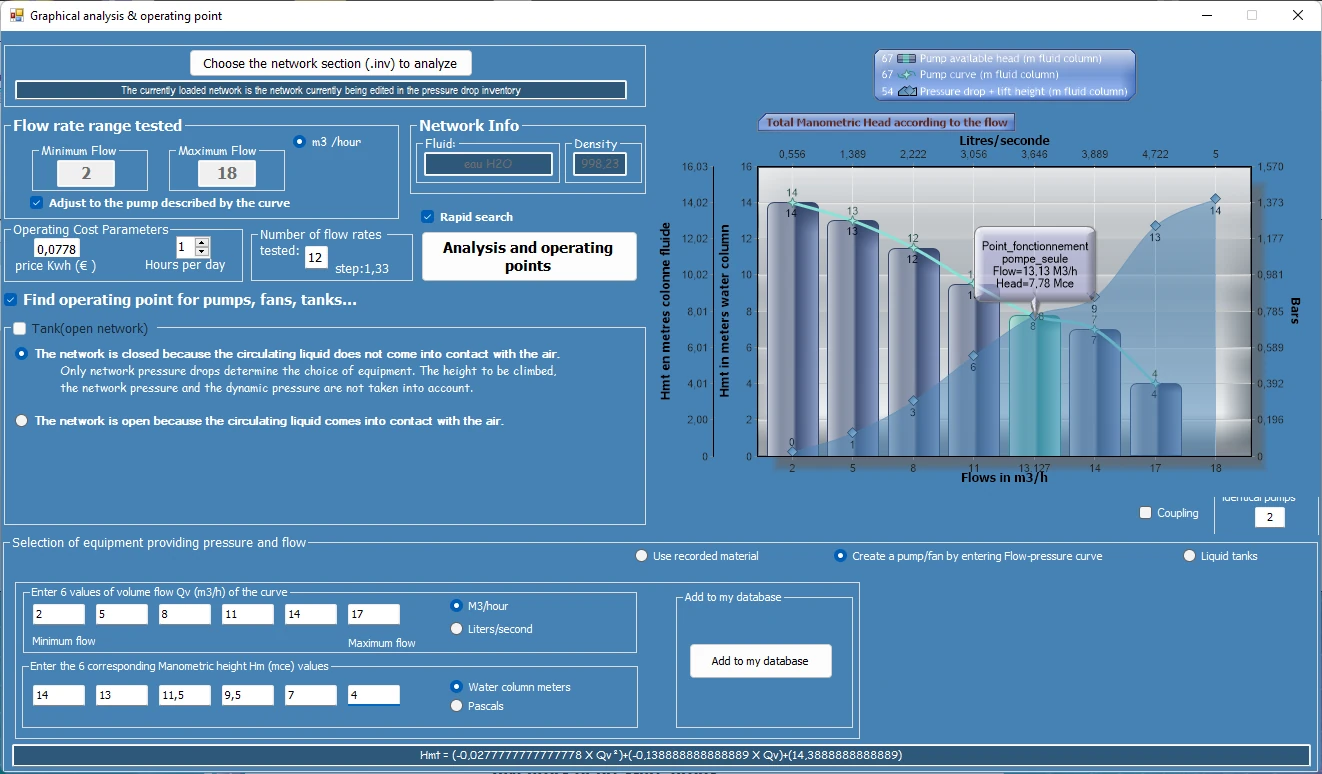Click the Minimum Flow field showing 2

86,174
